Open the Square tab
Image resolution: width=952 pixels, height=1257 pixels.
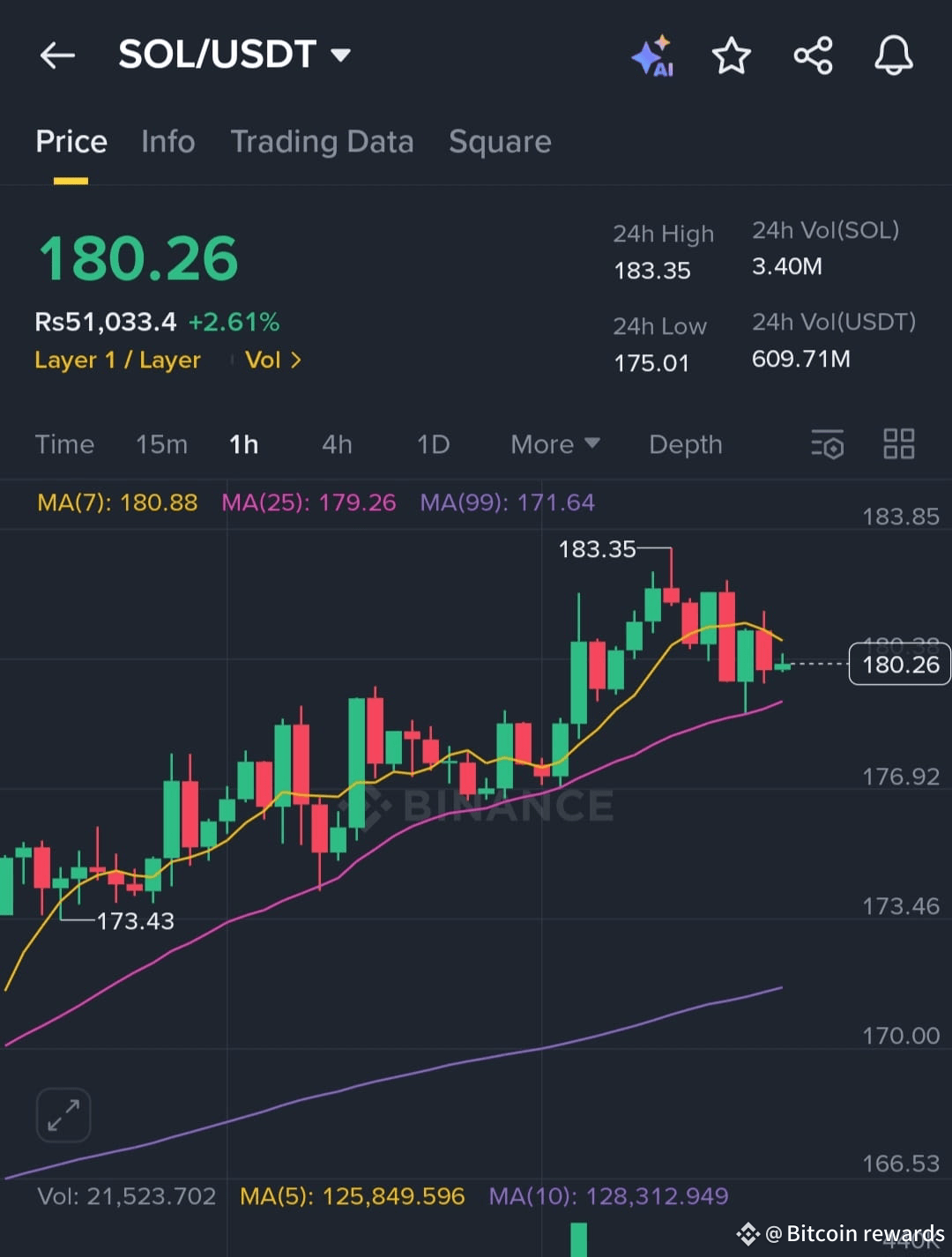click(x=500, y=142)
